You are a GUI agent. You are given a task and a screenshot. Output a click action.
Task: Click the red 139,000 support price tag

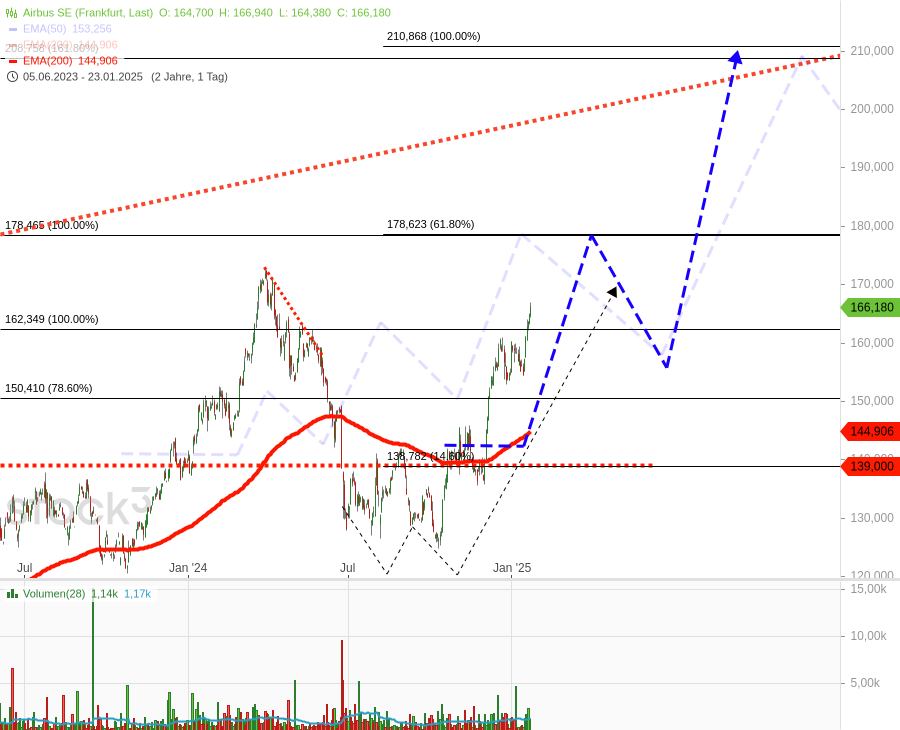(870, 467)
